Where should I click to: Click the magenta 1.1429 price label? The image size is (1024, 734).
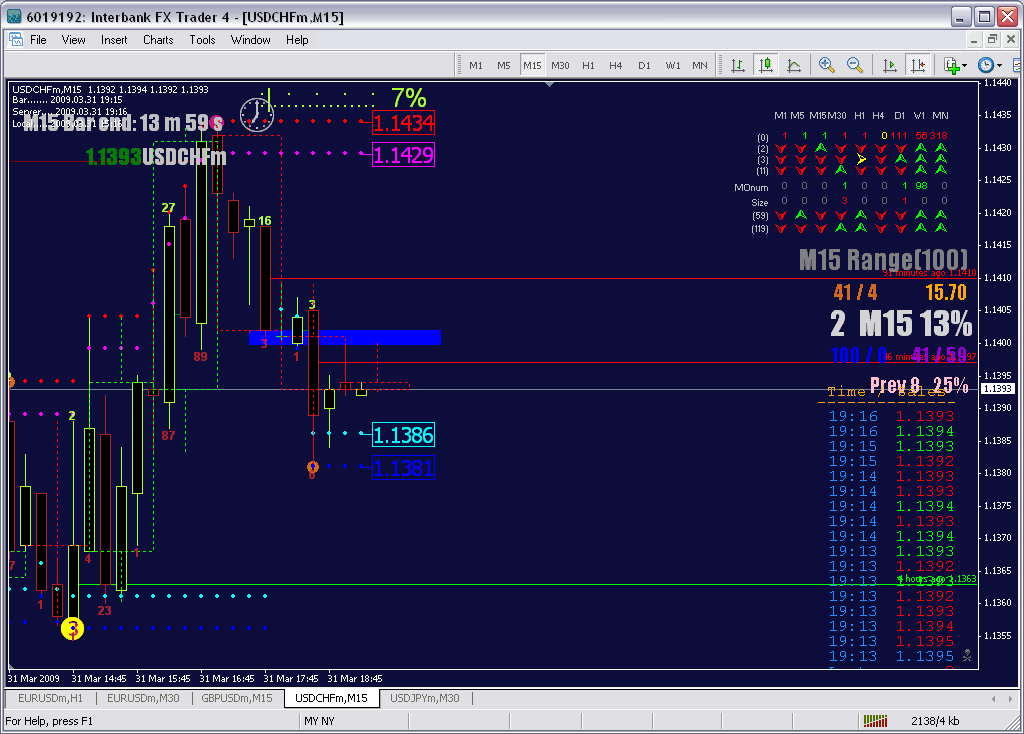click(x=404, y=155)
